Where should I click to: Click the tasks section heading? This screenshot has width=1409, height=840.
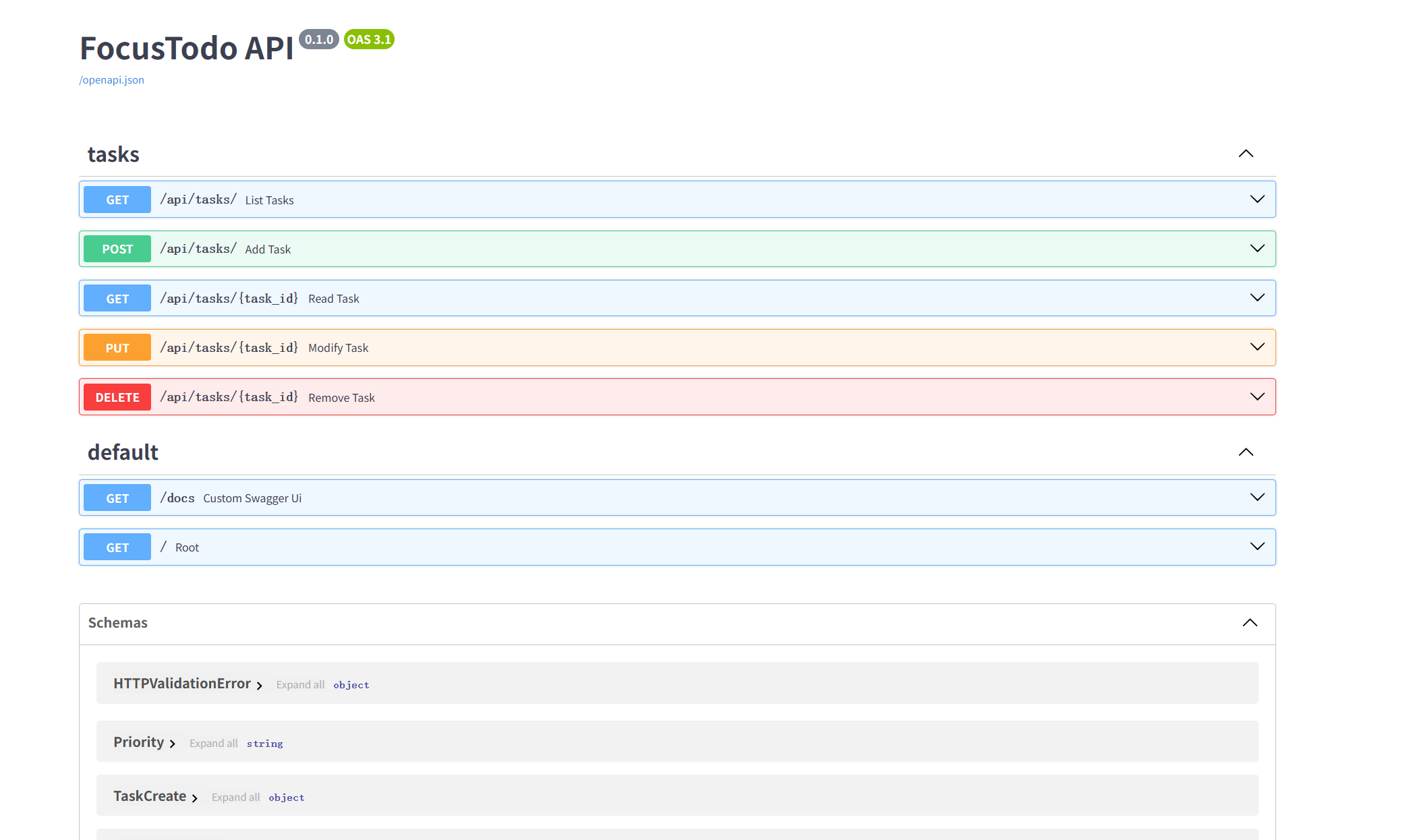113,154
